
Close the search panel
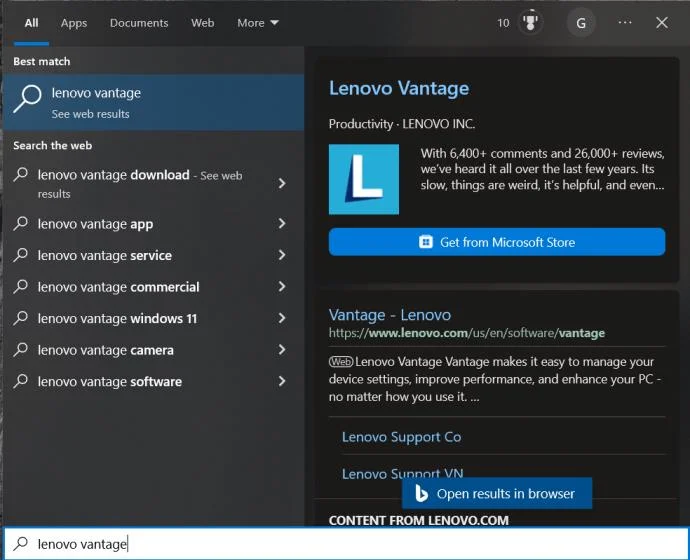click(x=661, y=22)
